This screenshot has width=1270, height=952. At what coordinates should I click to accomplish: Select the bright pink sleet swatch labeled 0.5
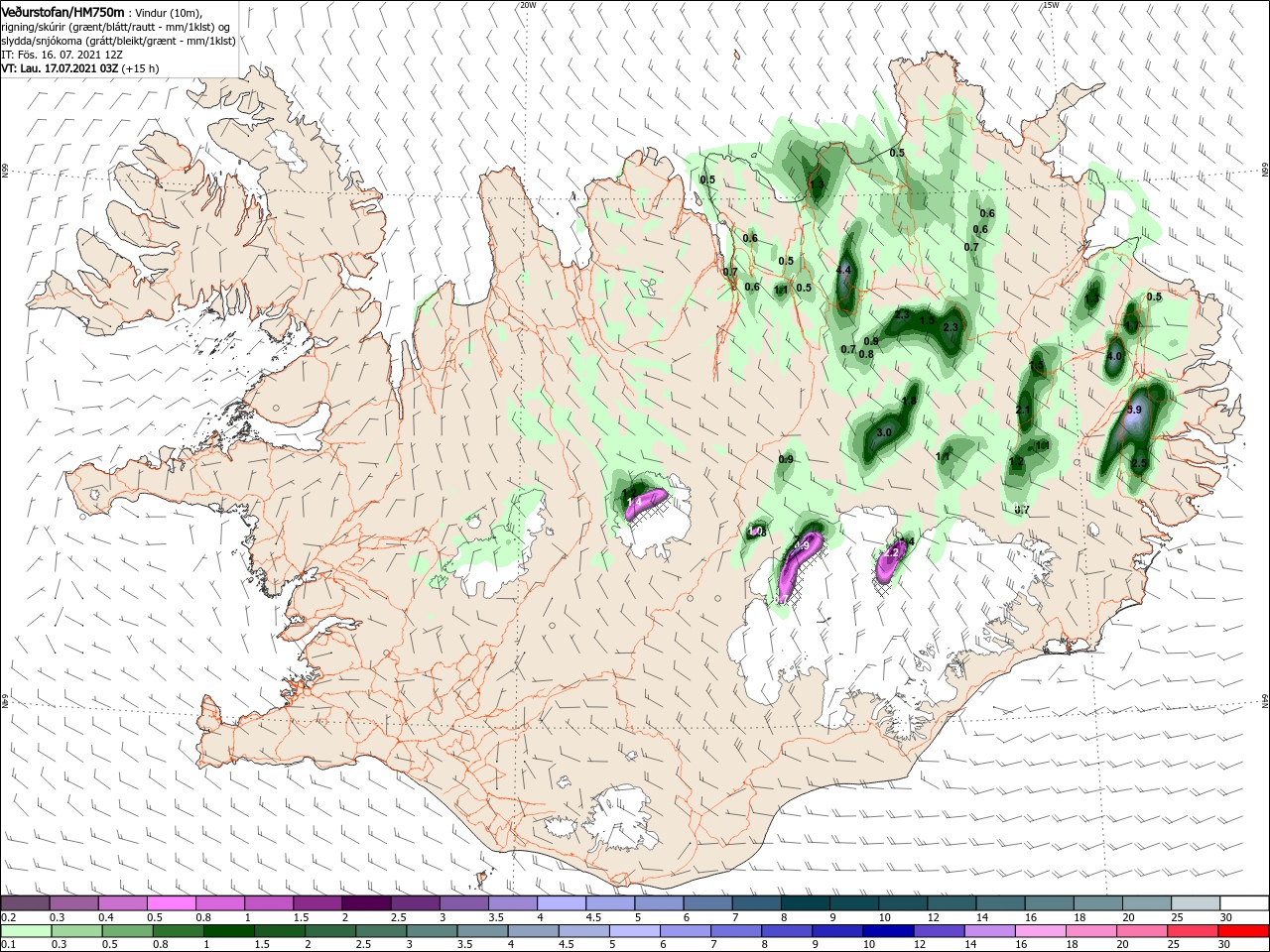tap(171, 902)
